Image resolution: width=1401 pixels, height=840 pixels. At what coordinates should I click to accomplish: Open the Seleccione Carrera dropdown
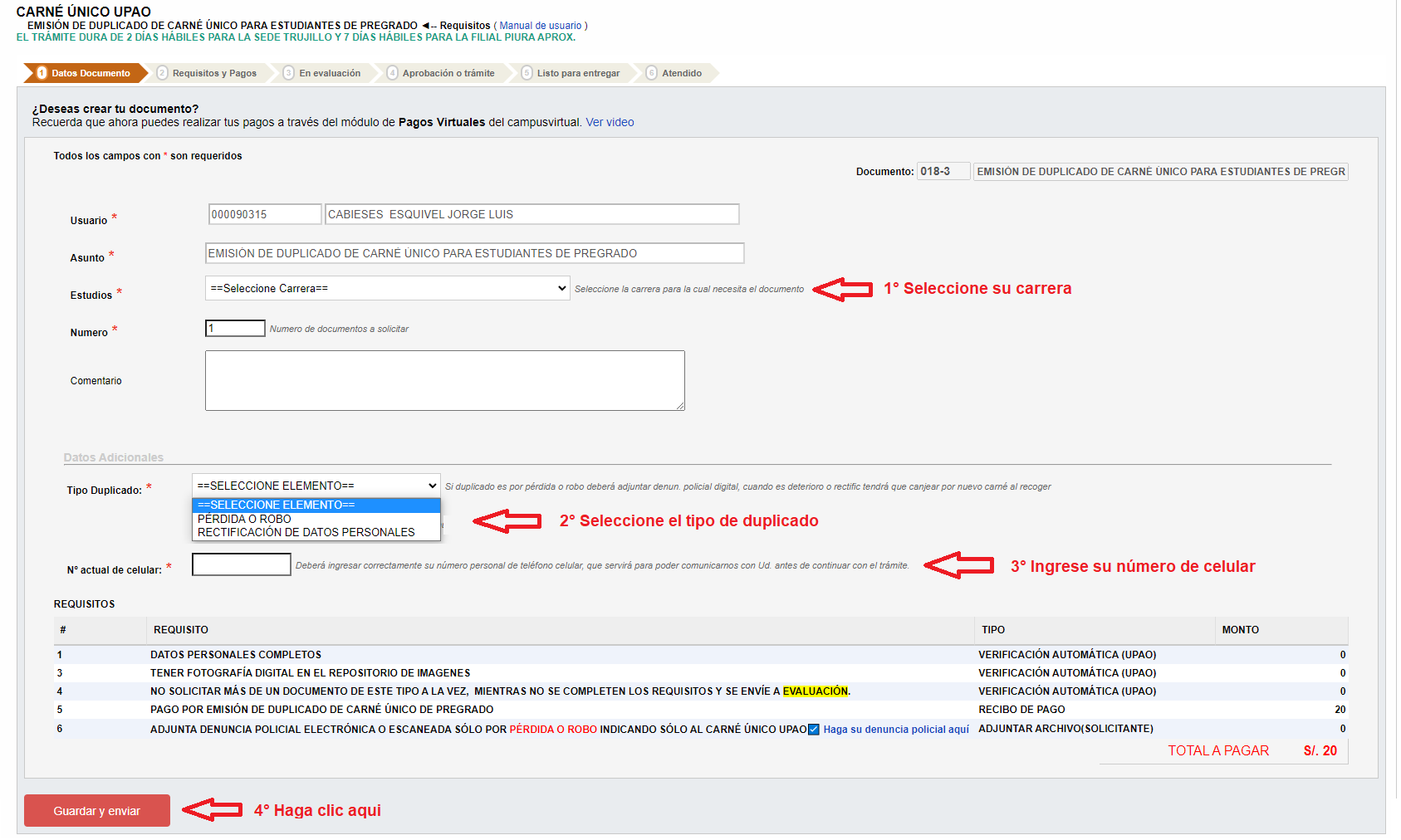[x=387, y=288]
